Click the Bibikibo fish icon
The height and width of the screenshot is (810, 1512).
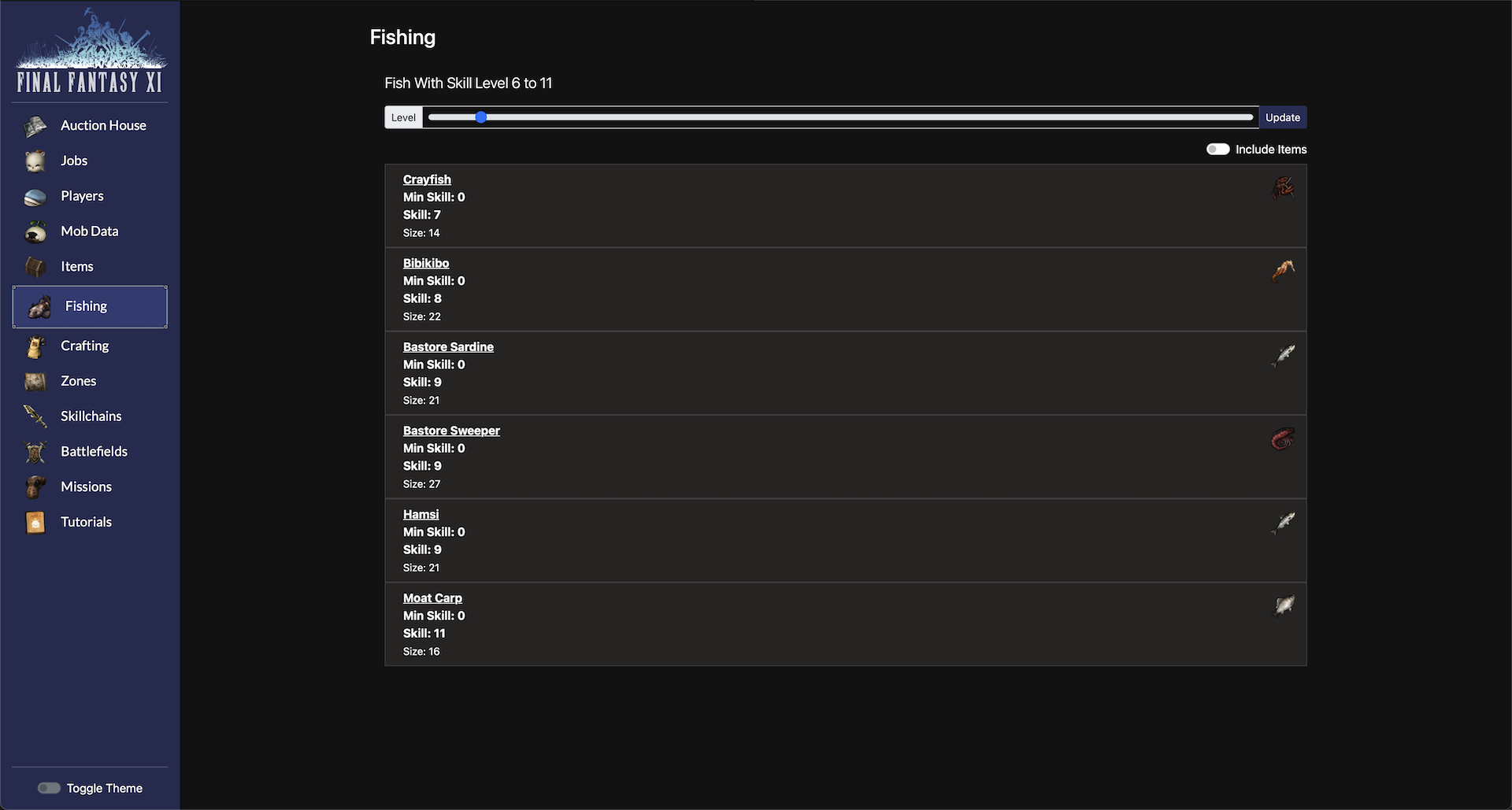(1283, 272)
